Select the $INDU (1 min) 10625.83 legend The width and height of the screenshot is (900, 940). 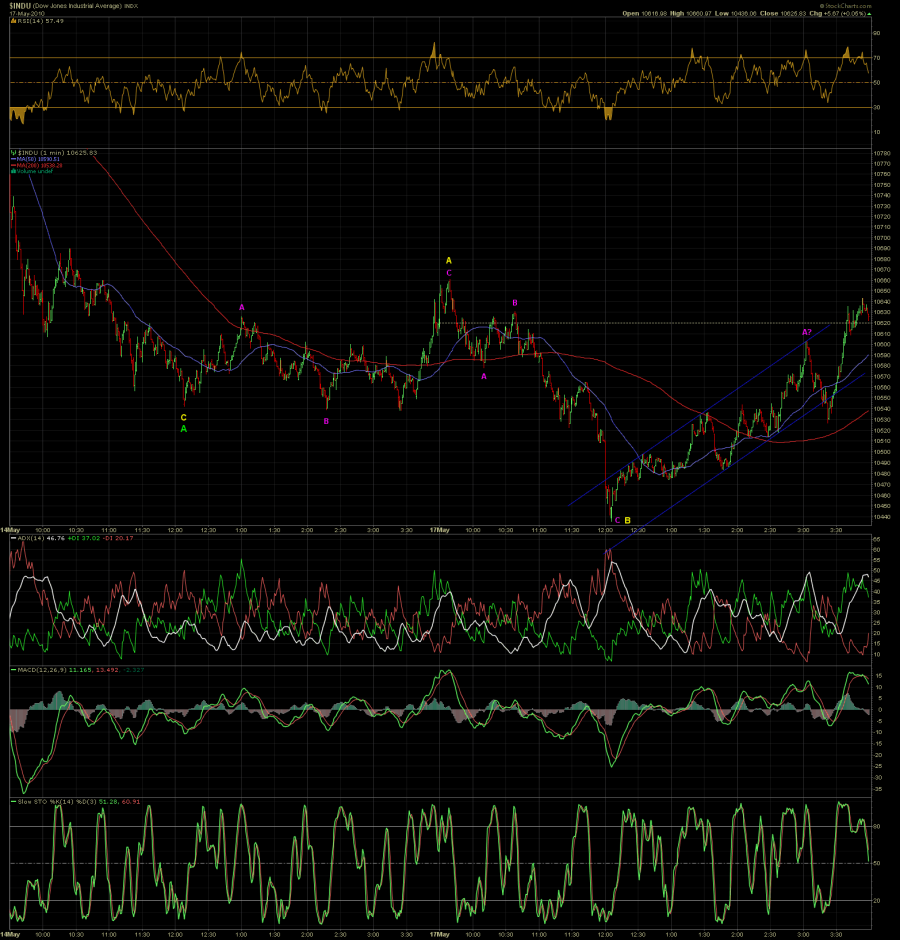coord(58,153)
